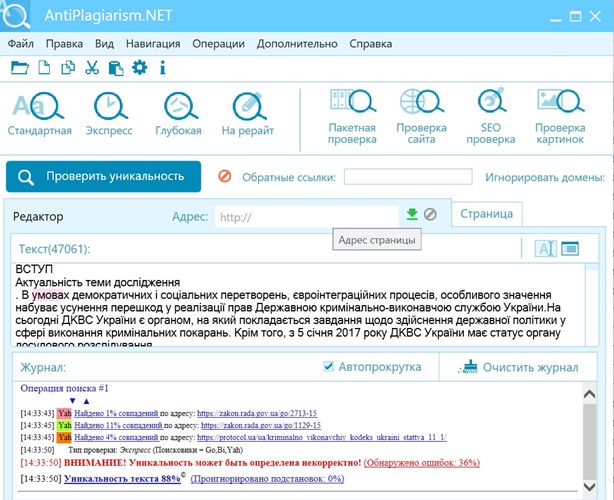Open the Правка menu

tap(64, 43)
